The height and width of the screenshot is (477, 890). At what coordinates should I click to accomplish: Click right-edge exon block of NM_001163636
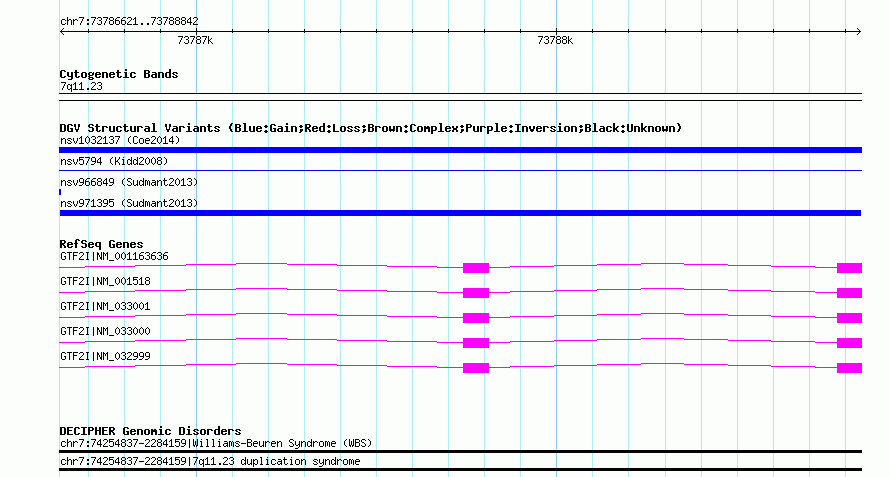pyautogui.click(x=849, y=268)
